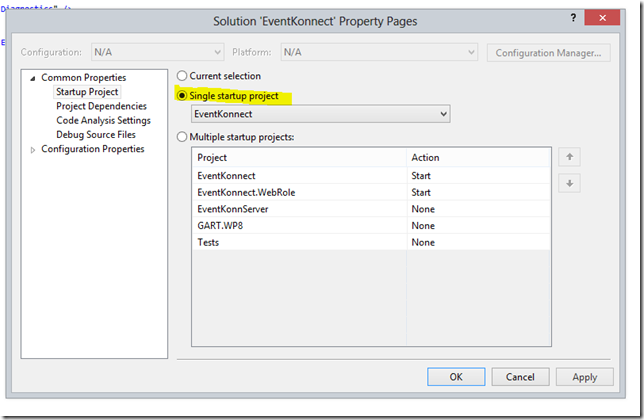Select Debug Source Files in the tree
Screen dimensions: 644x420
pos(96,134)
